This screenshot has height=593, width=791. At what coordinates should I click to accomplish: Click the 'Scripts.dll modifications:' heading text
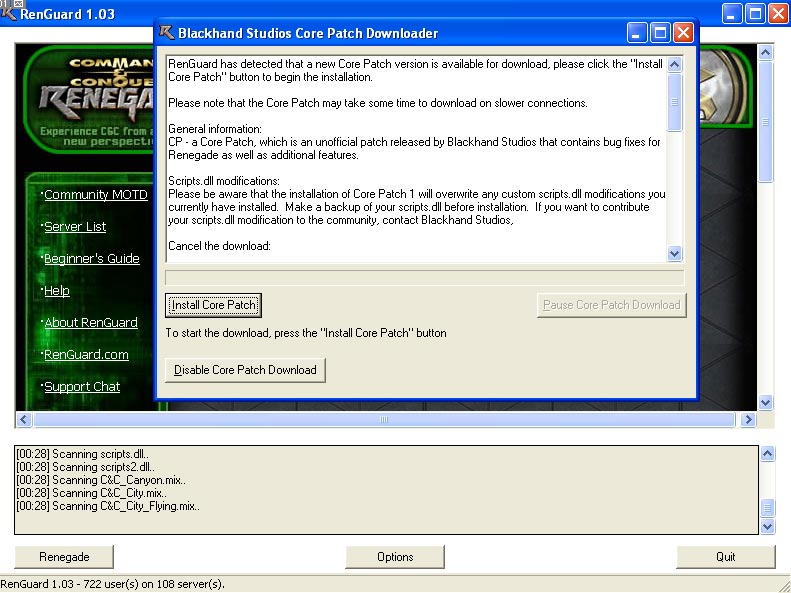pyautogui.click(x=223, y=181)
